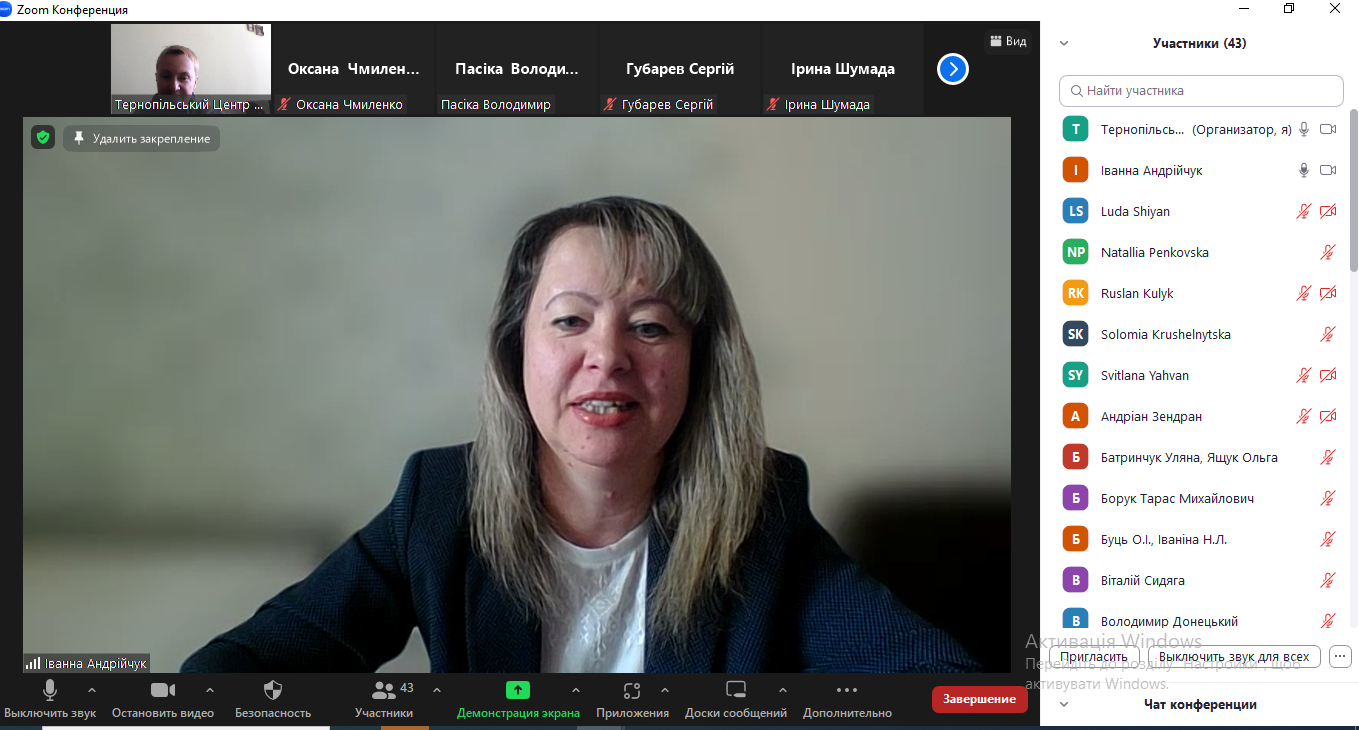
Task: Click red Завершение end meeting button
Action: point(979,699)
